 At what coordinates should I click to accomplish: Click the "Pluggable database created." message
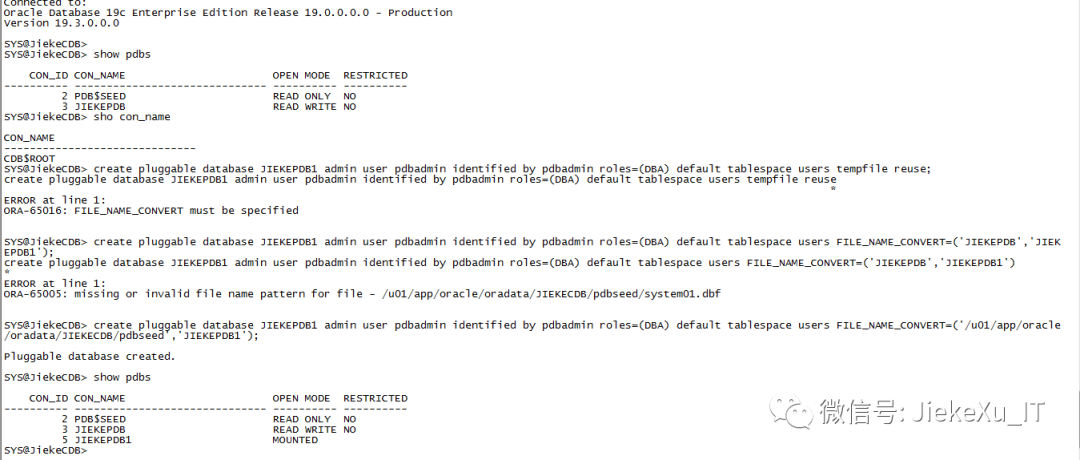[x=89, y=356]
